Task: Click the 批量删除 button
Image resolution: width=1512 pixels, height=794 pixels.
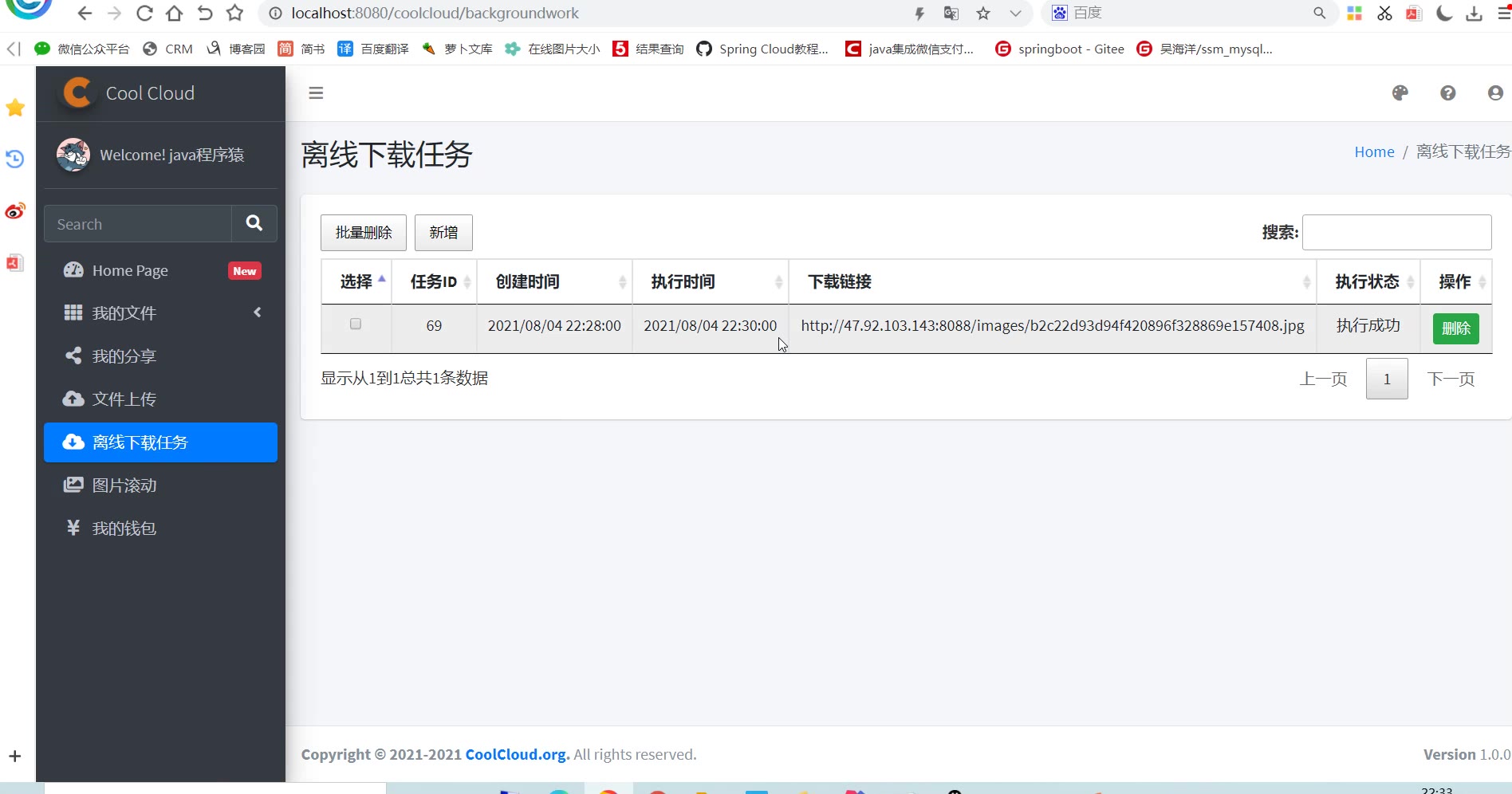Action: [364, 232]
